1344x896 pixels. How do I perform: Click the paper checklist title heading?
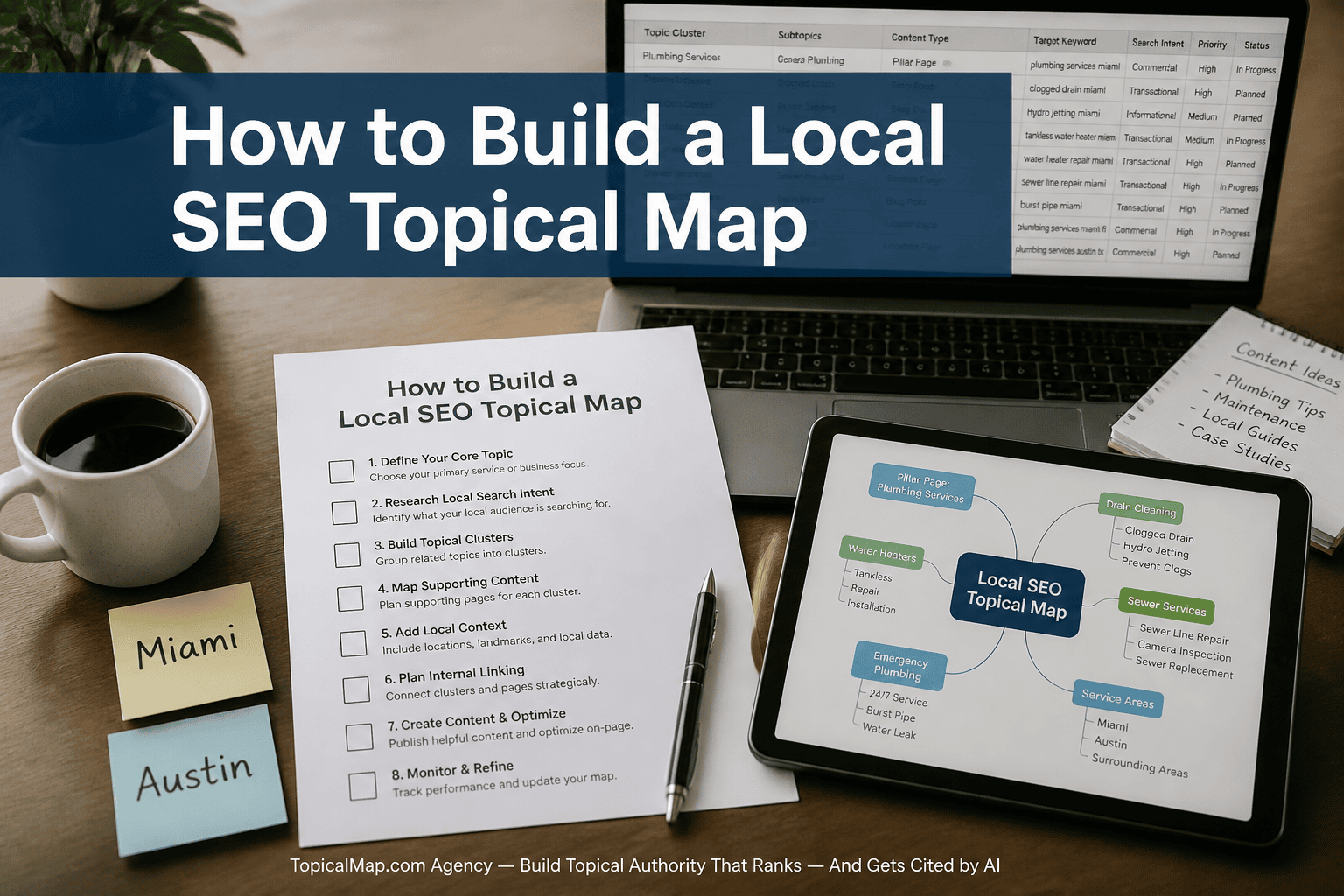point(489,398)
